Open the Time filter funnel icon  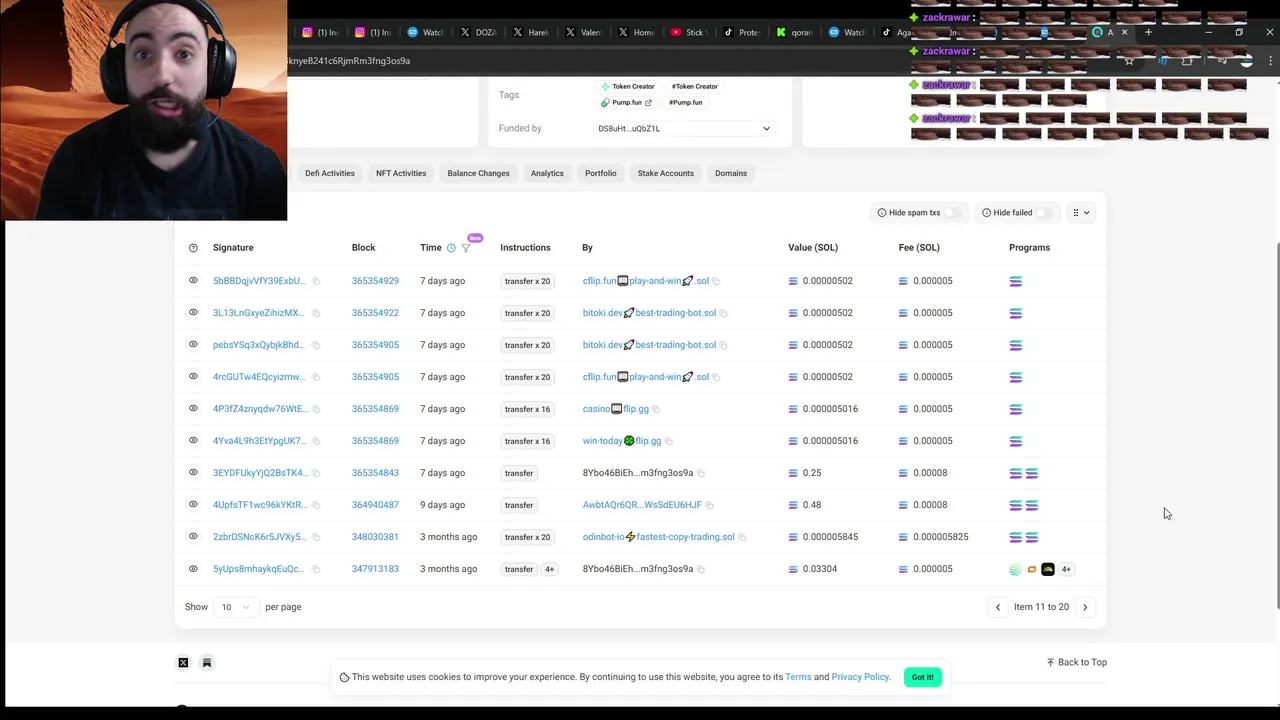pyautogui.click(x=466, y=248)
